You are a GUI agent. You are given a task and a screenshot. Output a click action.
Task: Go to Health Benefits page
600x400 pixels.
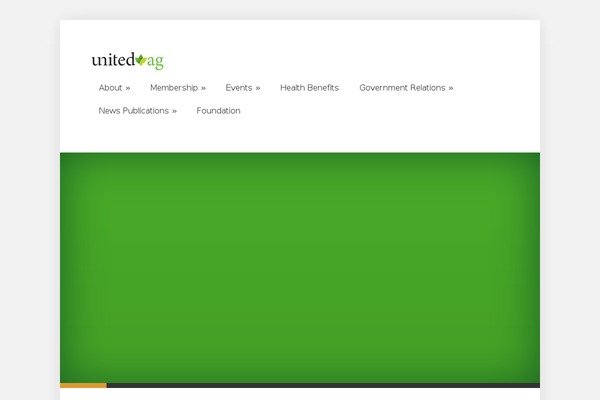(x=310, y=88)
